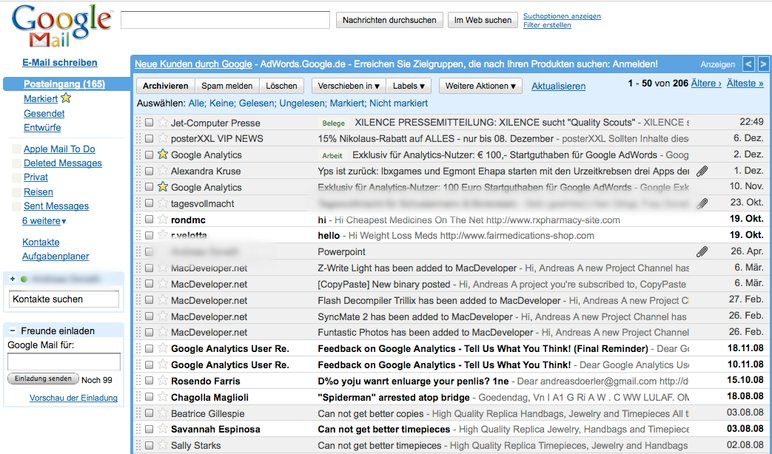772x454 pixels.
Task: Click the attachment paperclip on Alexandra Kruse email
Action: tap(702, 171)
